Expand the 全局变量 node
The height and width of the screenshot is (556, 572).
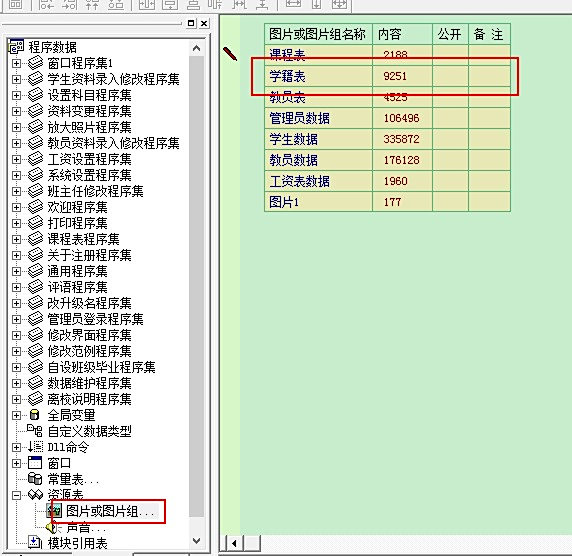tap(16, 416)
